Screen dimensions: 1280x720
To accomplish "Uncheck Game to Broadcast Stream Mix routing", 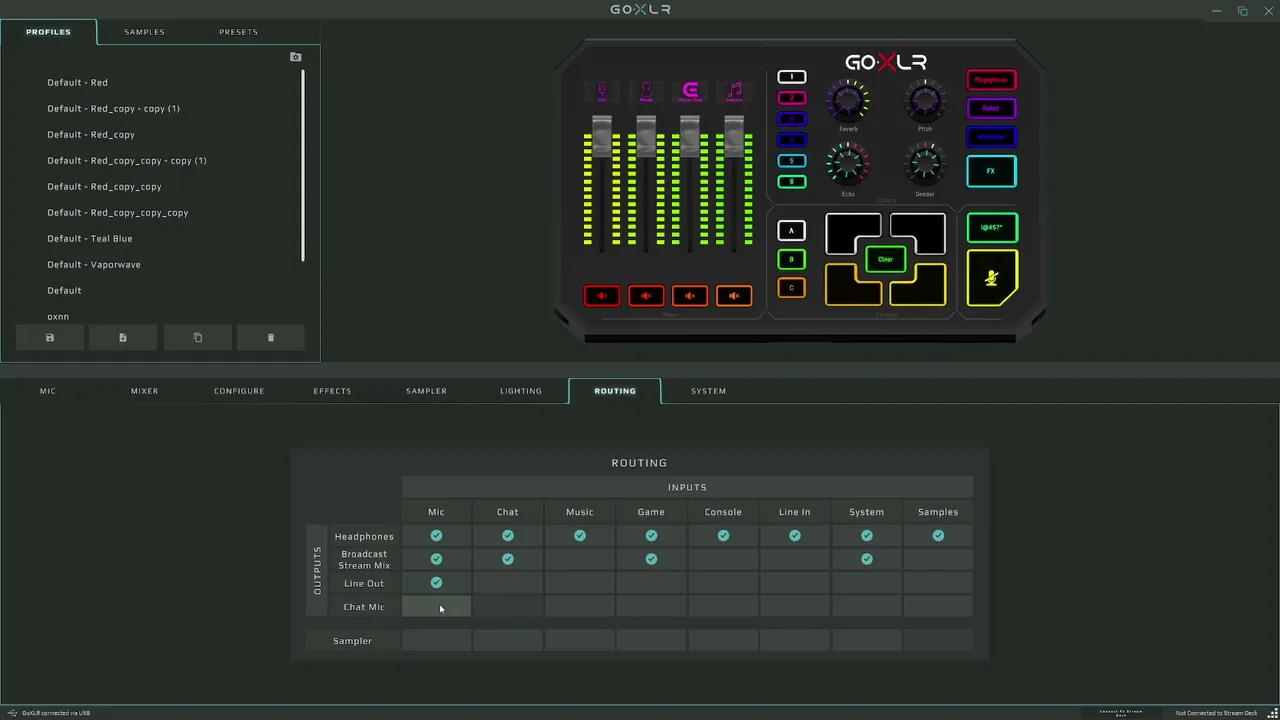I will point(651,559).
